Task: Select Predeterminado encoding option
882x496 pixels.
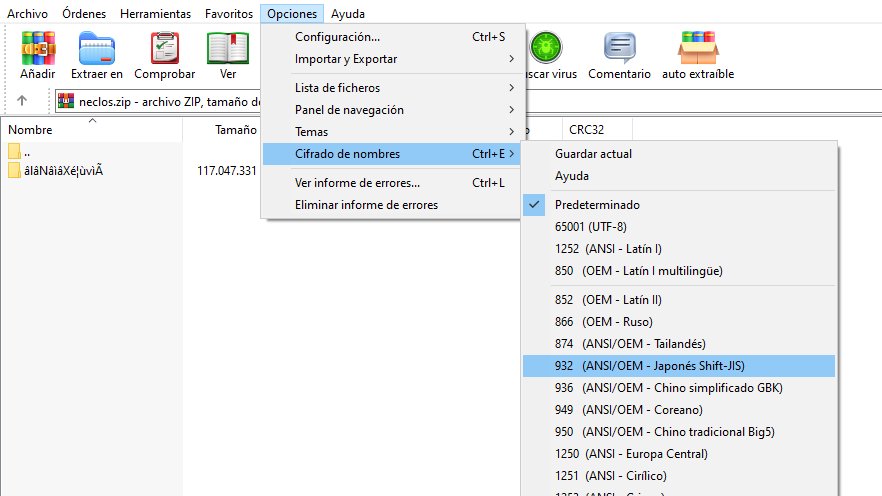Action: tap(679, 205)
